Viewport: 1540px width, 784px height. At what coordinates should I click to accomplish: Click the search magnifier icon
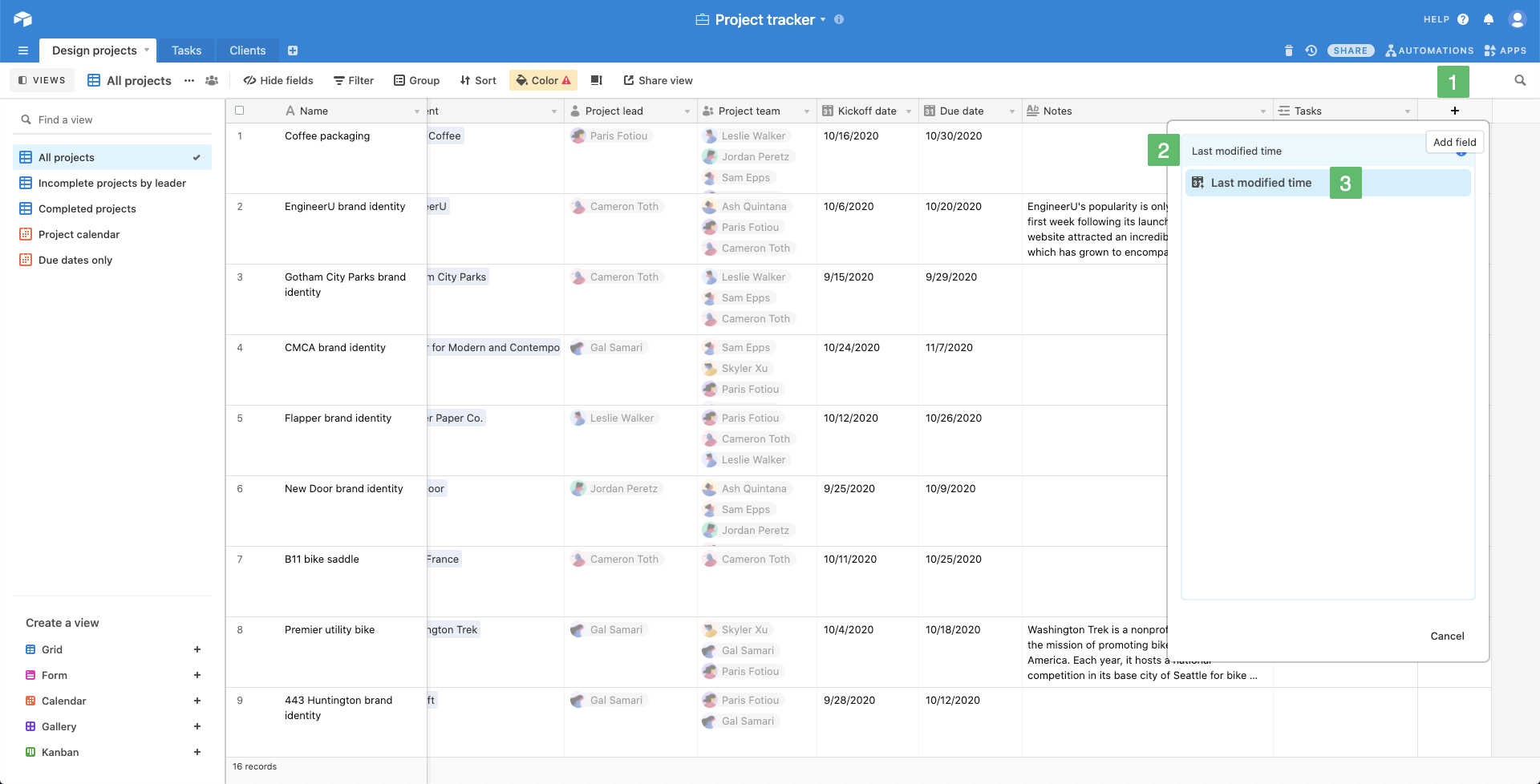[x=1520, y=80]
